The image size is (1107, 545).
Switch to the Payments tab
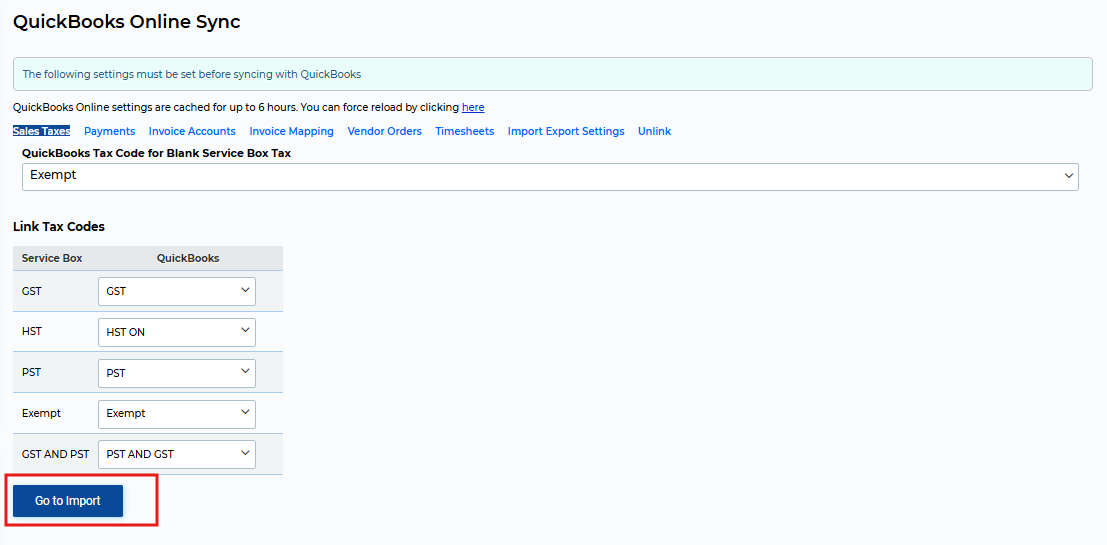(109, 131)
